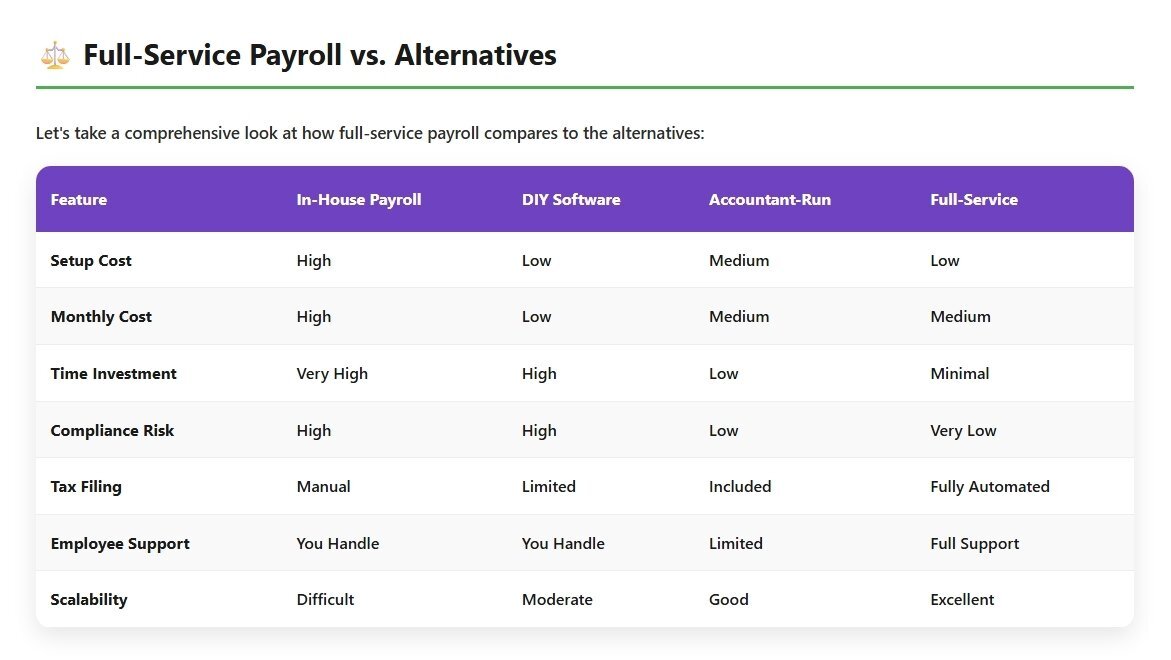The image size is (1171, 660).
Task: Select the Full-Service column header
Action: pyautogui.click(x=974, y=199)
